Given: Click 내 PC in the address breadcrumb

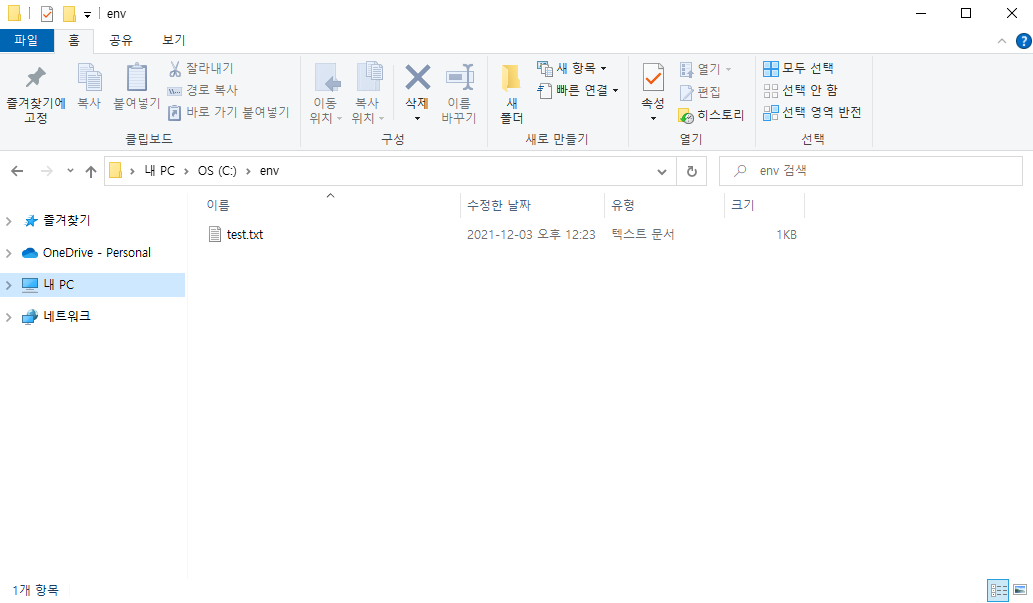Looking at the screenshot, I should pyautogui.click(x=159, y=171).
